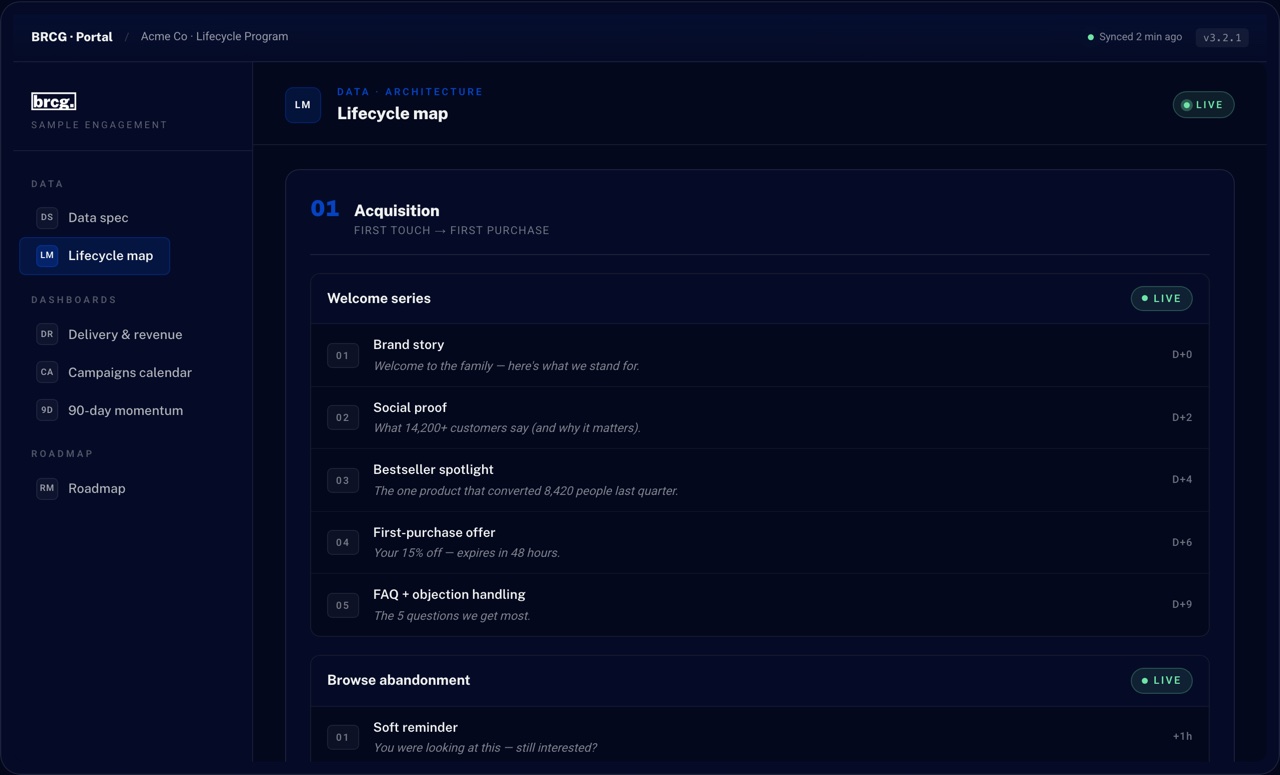The height and width of the screenshot is (775, 1280).
Task: Click +1h timing for Soft reminder
Action: coord(1182,736)
